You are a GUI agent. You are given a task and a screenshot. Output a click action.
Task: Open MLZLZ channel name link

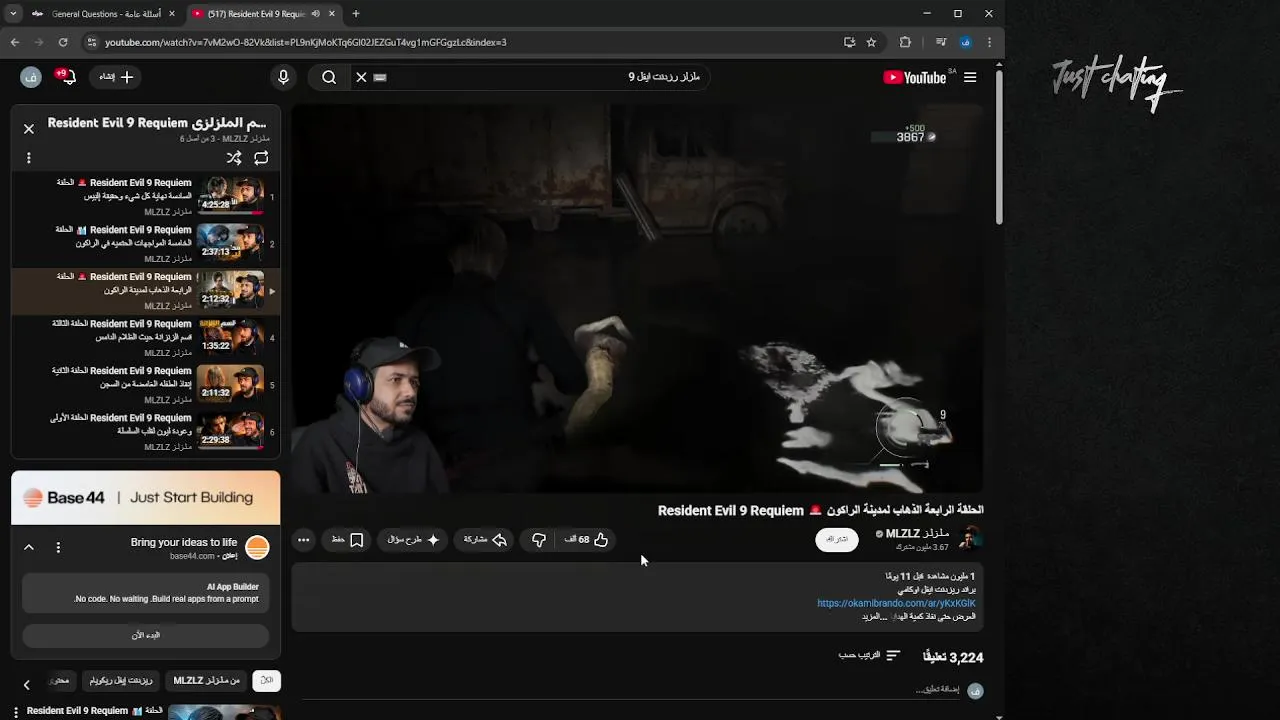[x=917, y=534]
